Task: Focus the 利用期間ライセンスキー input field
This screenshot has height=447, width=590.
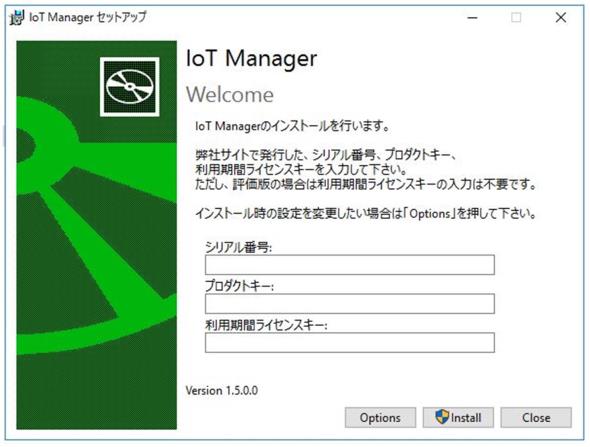Action: 350,342
